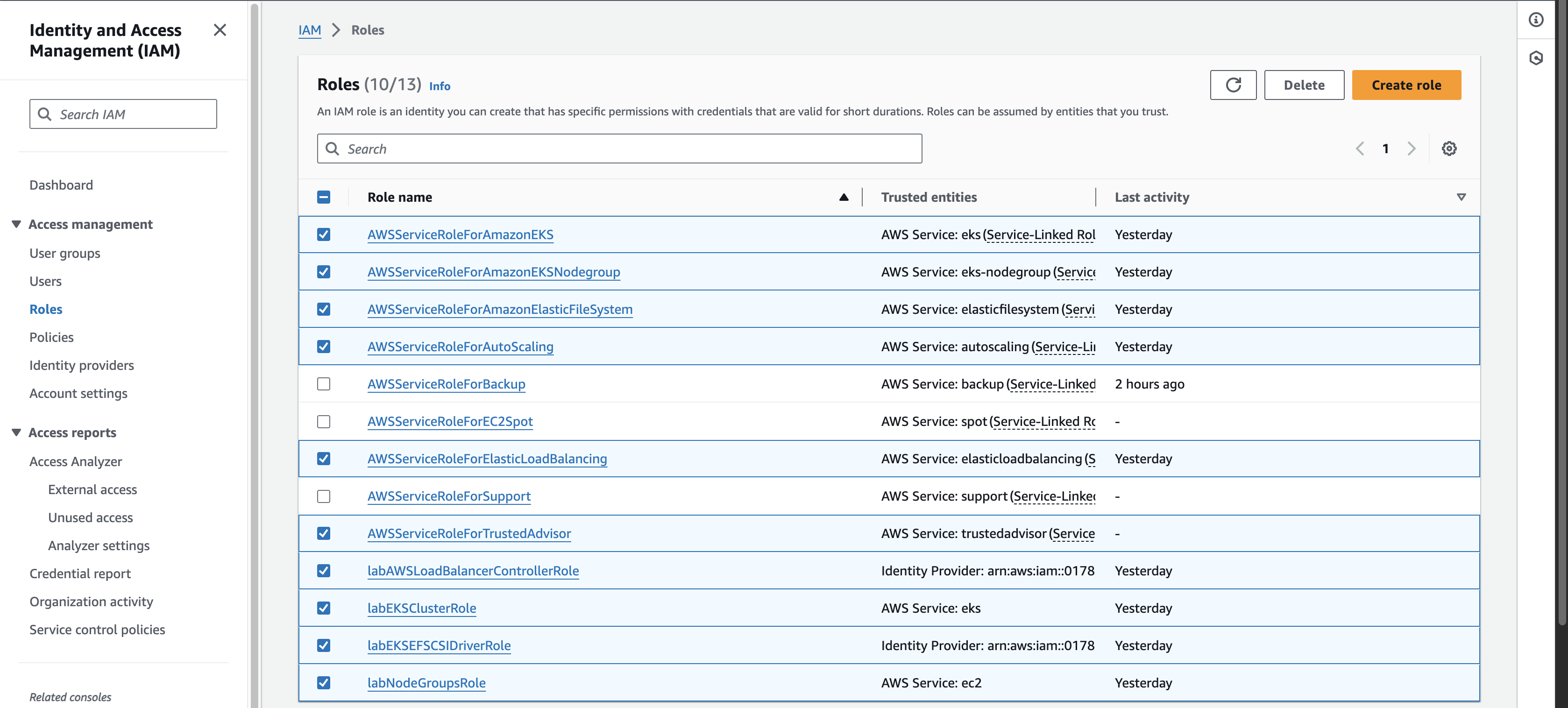Open AWSServiceRoleForEC2Spot role link
Viewport: 1568px width, 708px height.
pos(450,421)
